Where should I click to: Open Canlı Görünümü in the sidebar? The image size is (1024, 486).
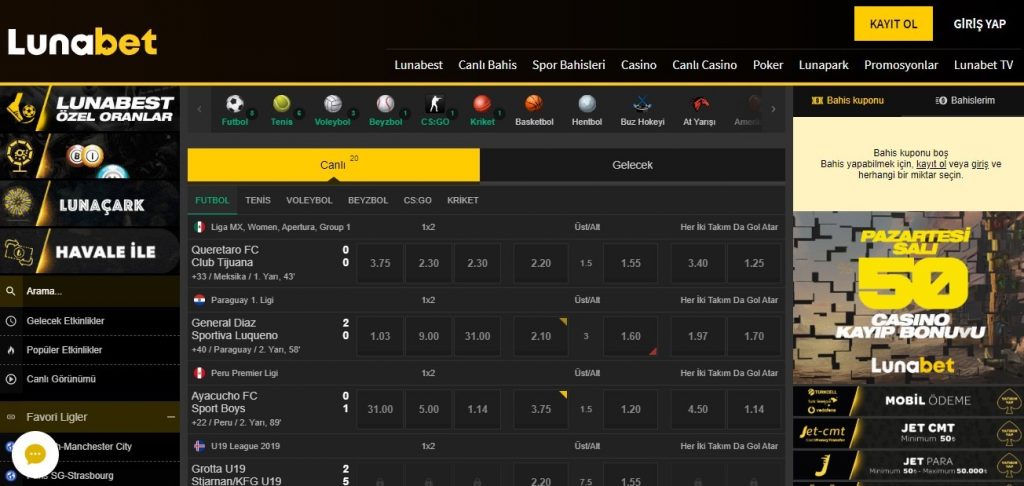61,379
